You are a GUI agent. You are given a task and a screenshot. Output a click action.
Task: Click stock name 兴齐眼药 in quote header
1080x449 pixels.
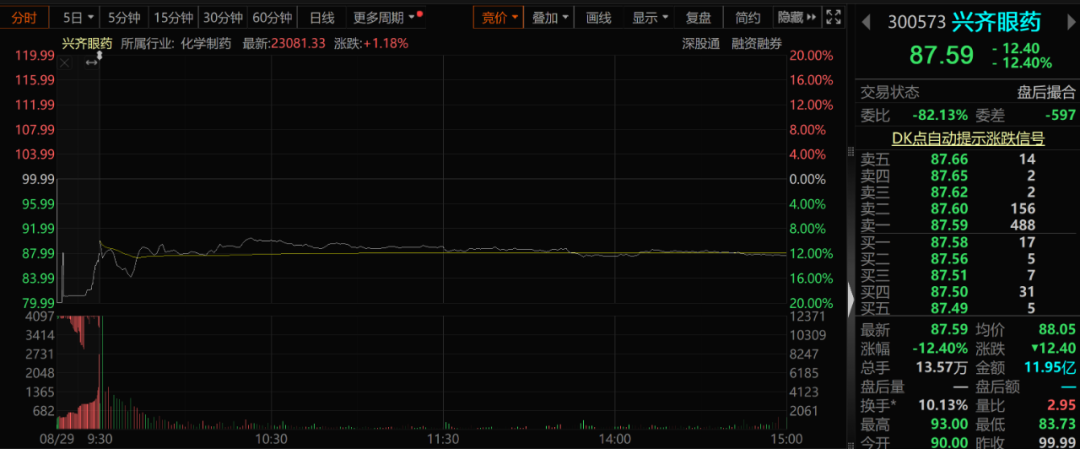pyautogui.click(x=997, y=23)
